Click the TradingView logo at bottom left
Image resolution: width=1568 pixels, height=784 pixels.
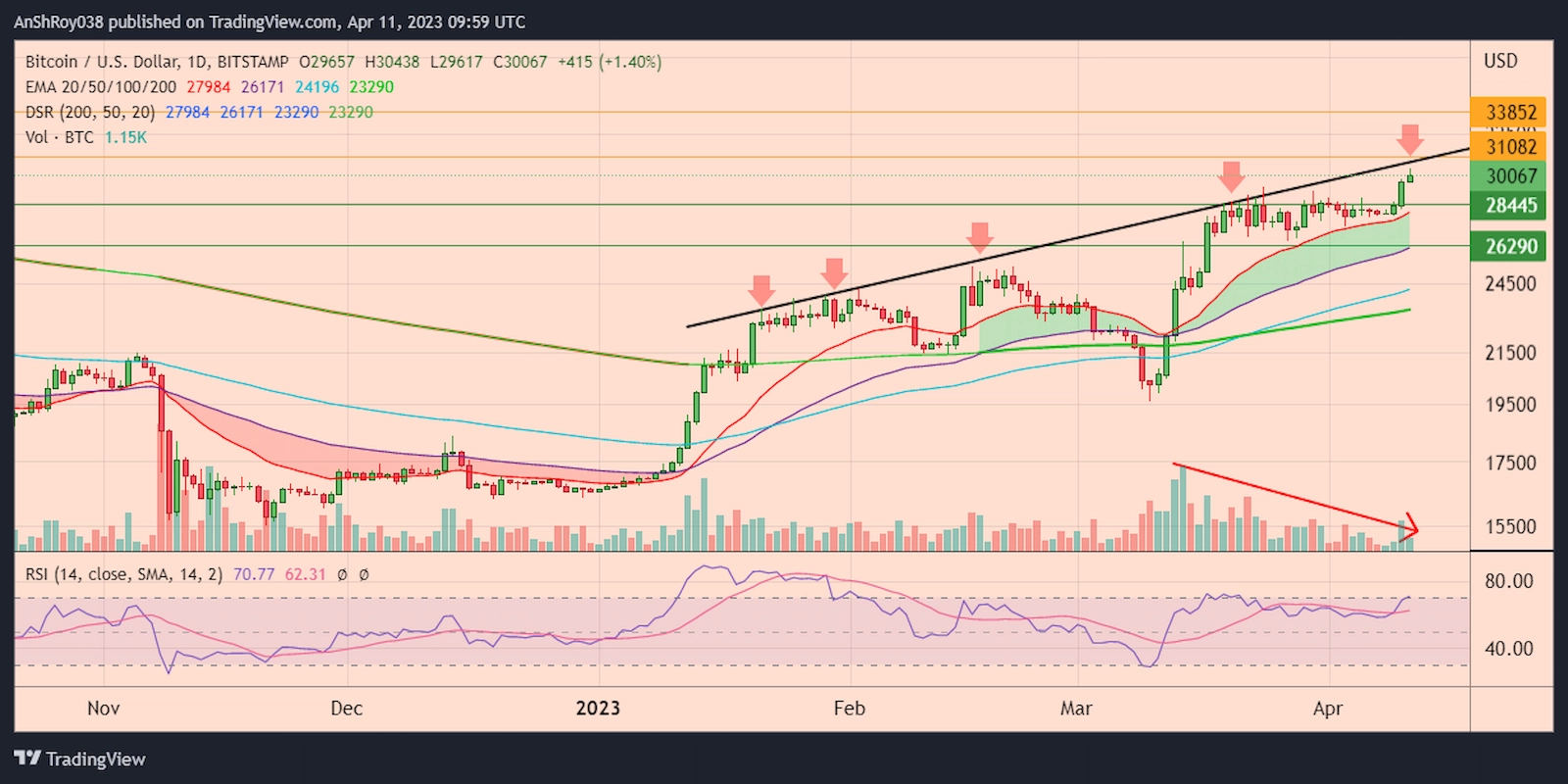pyautogui.click(x=80, y=759)
